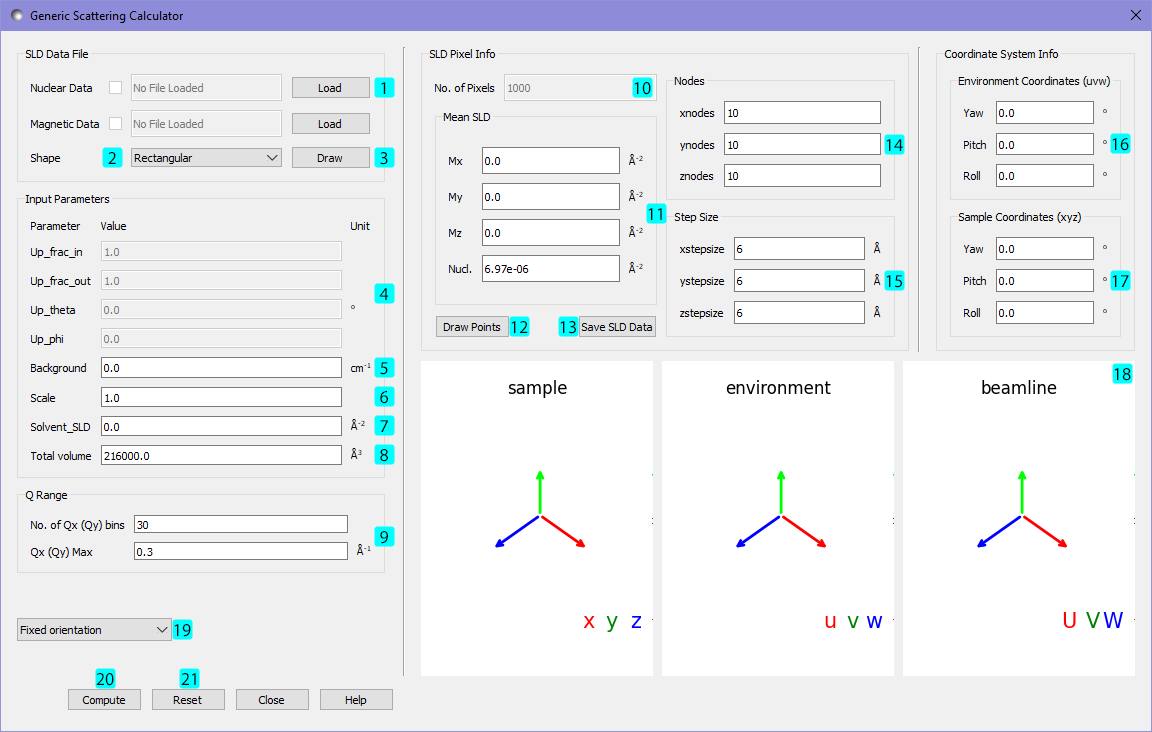This screenshot has height=732, width=1152.
Task: Edit the environment Pitch angle field
Action: click(1044, 144)
